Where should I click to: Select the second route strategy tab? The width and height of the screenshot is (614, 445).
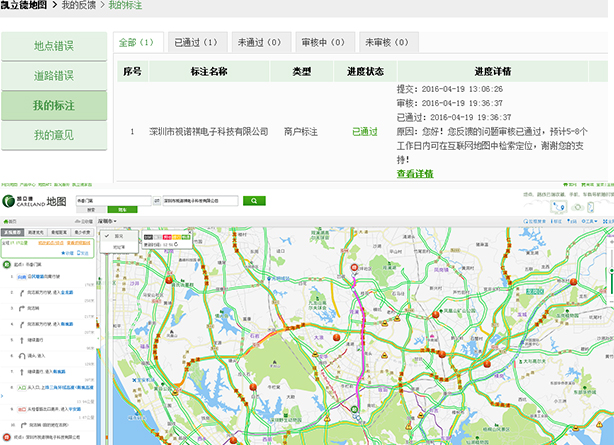(36, 232)
